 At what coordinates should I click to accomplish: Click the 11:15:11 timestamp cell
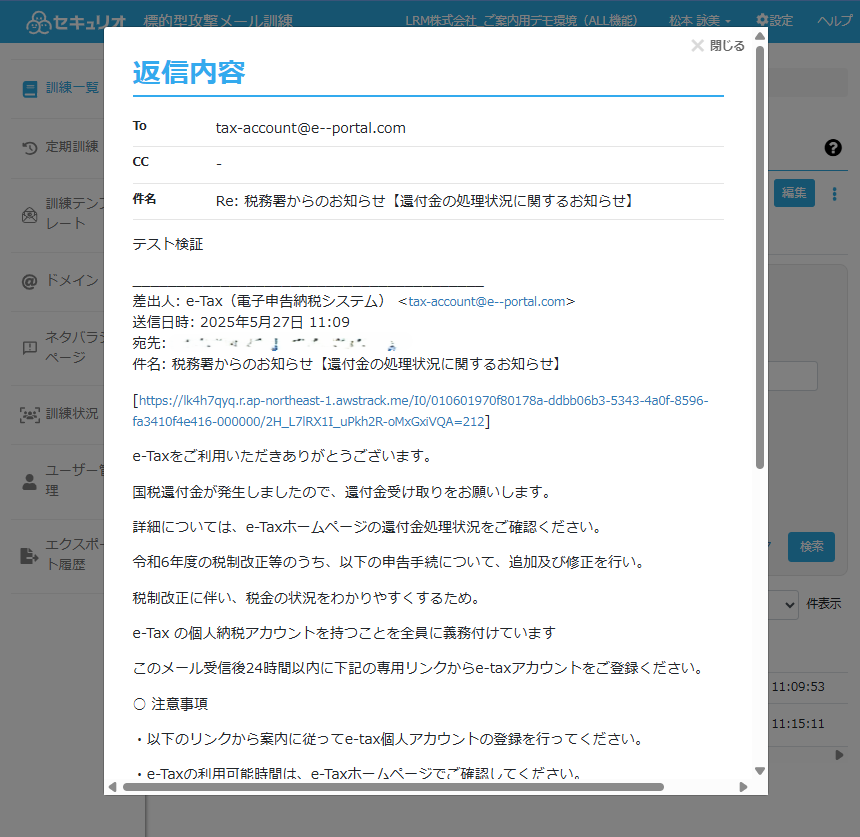[798, 724]
